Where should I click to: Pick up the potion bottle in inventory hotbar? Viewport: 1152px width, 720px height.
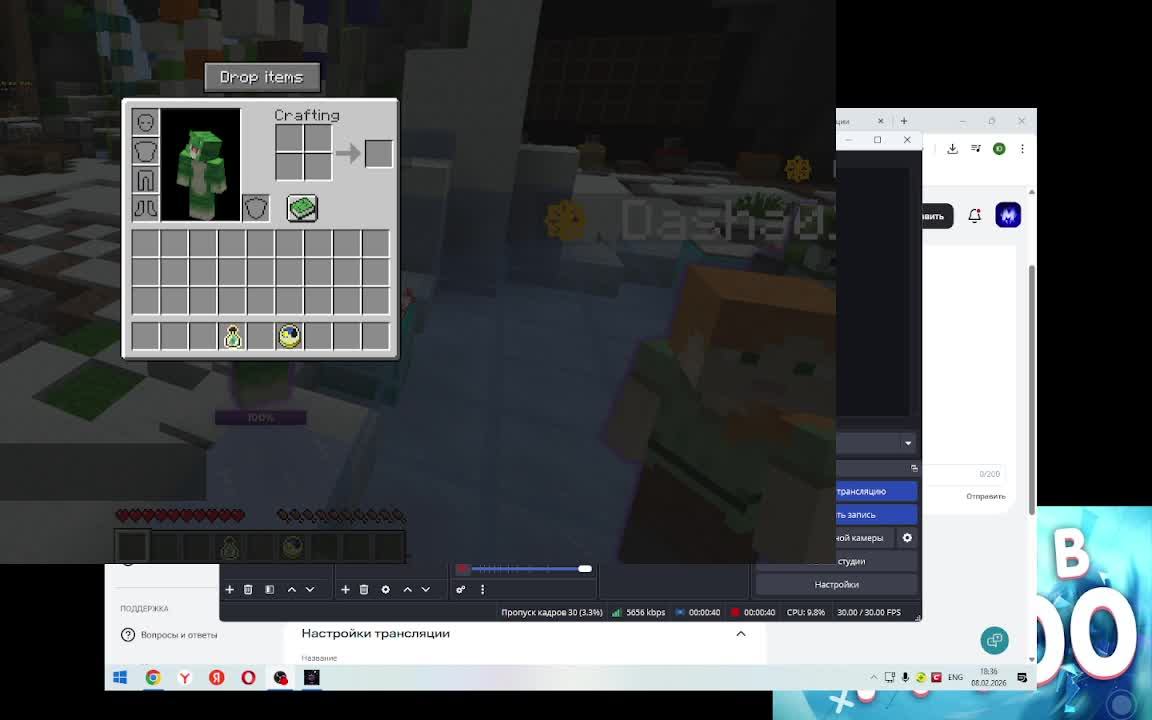coord(232,336)
